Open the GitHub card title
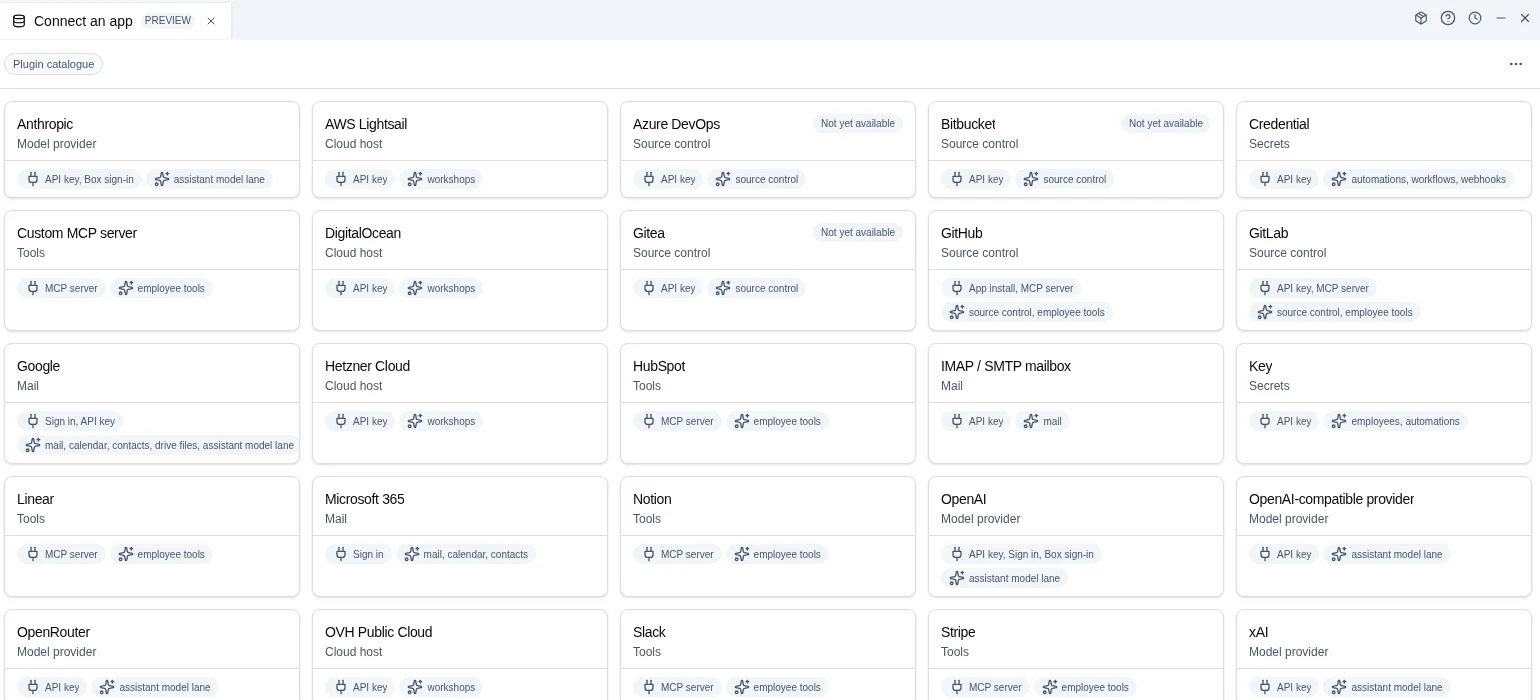1540x700 pixels. tap(961, 233)
